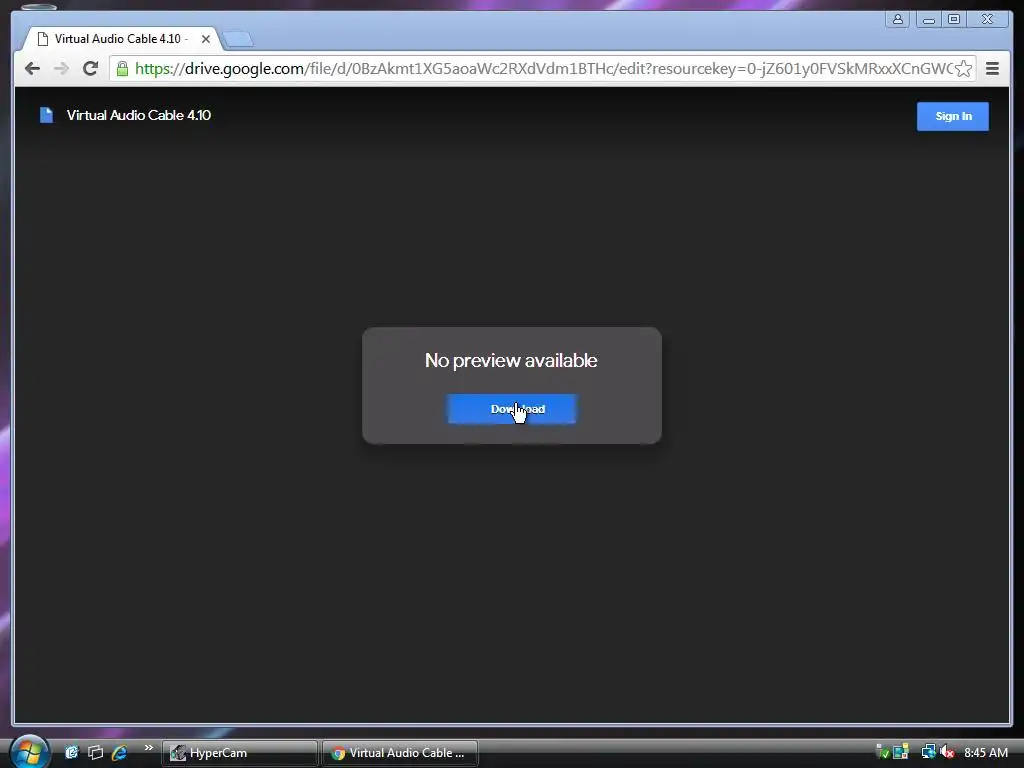Minimize the Chrome window

(929, 19)
